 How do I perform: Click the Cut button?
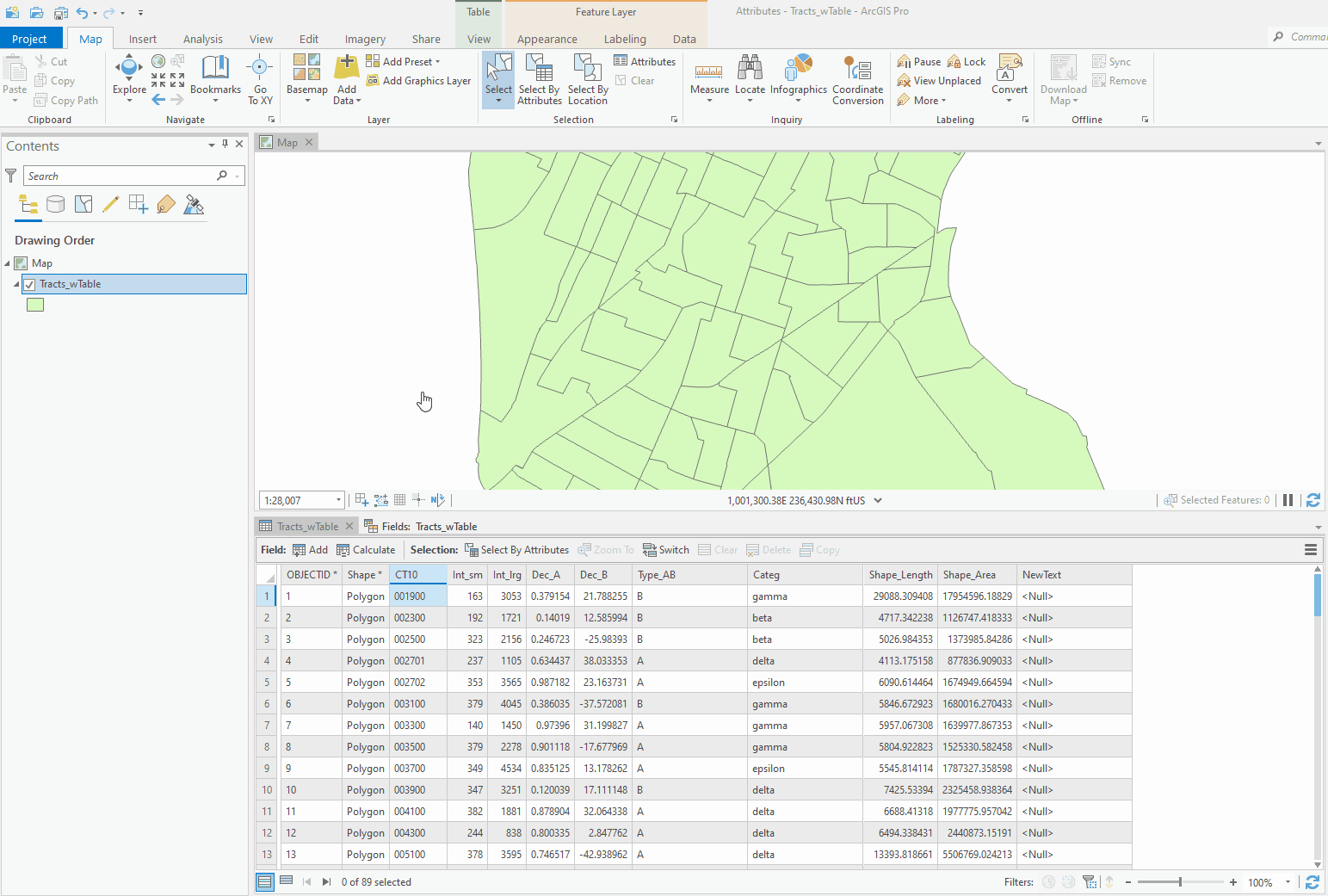click(51, 61)
